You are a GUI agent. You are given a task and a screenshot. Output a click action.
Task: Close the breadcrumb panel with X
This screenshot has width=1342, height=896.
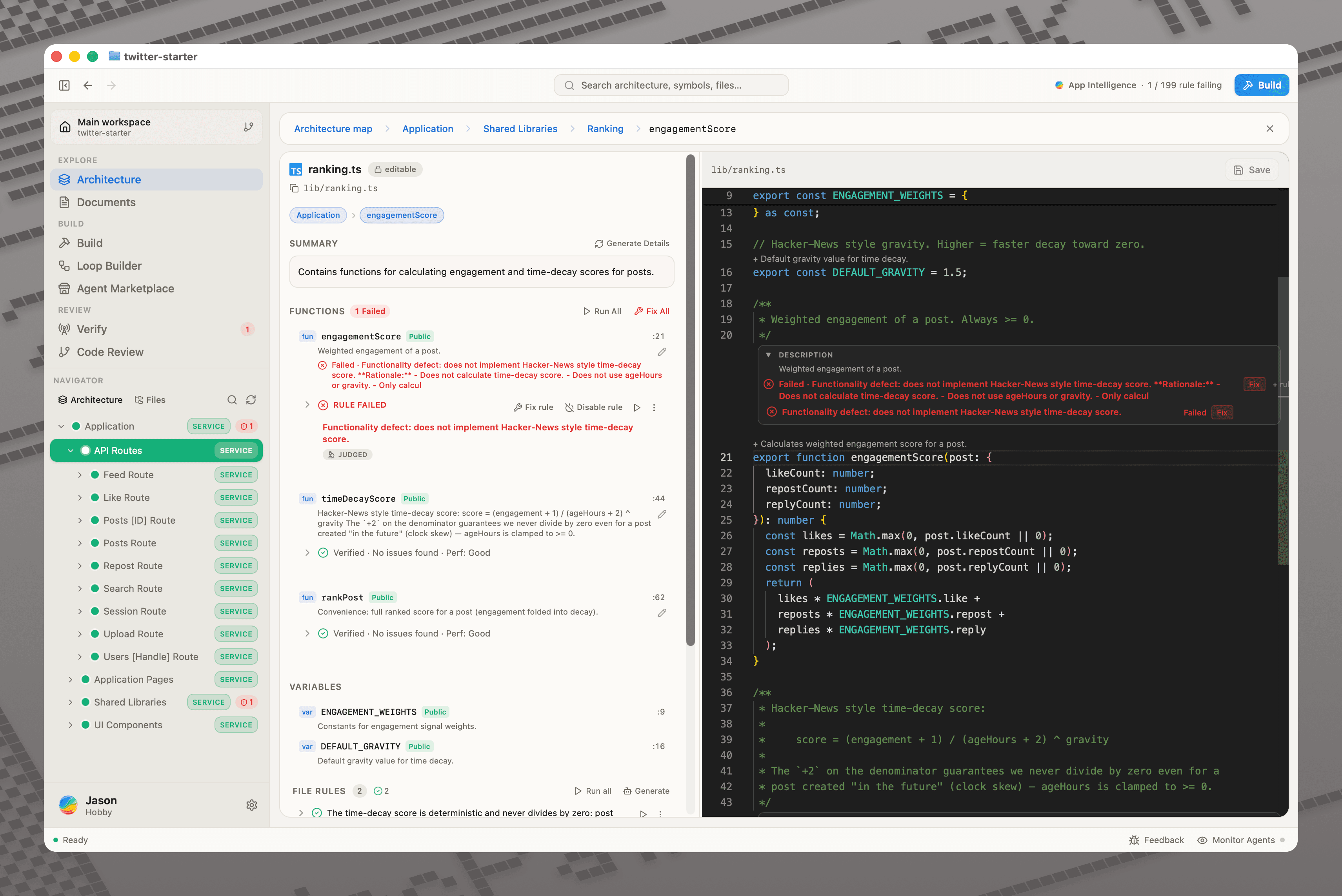1270,129
